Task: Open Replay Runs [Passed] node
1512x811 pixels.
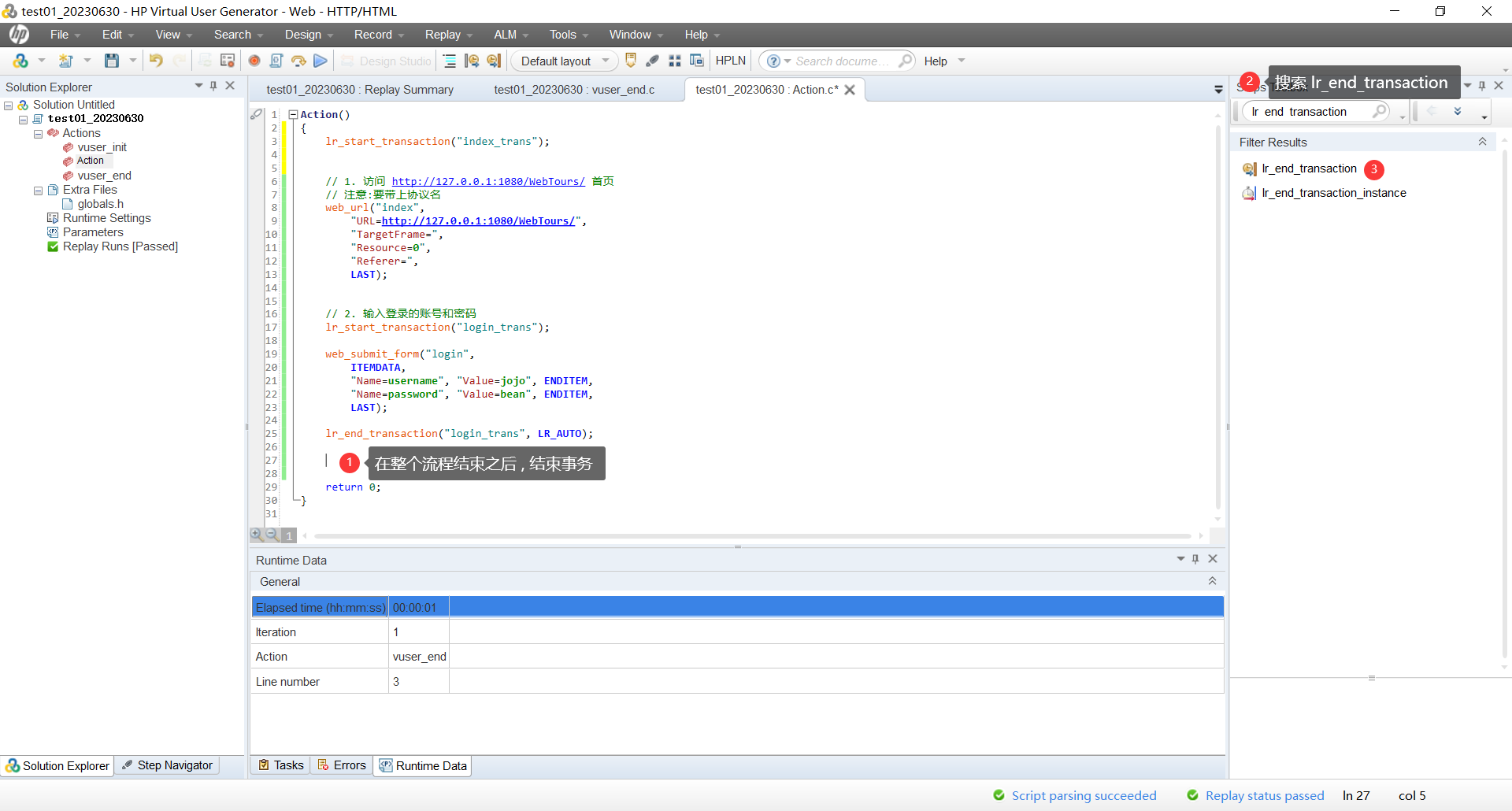Action: point(120,246)
